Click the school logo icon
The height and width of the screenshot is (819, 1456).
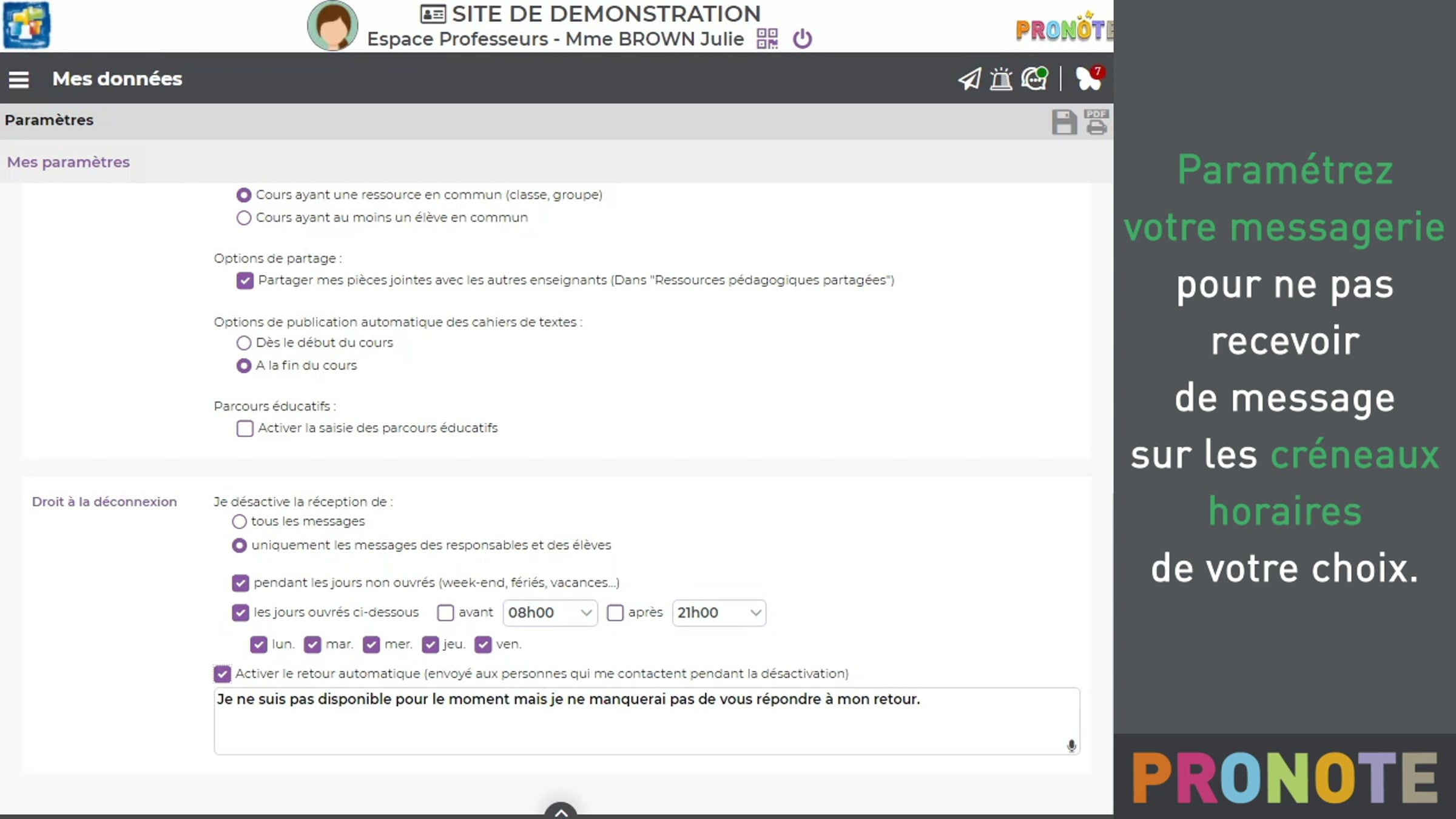(27, 25)
